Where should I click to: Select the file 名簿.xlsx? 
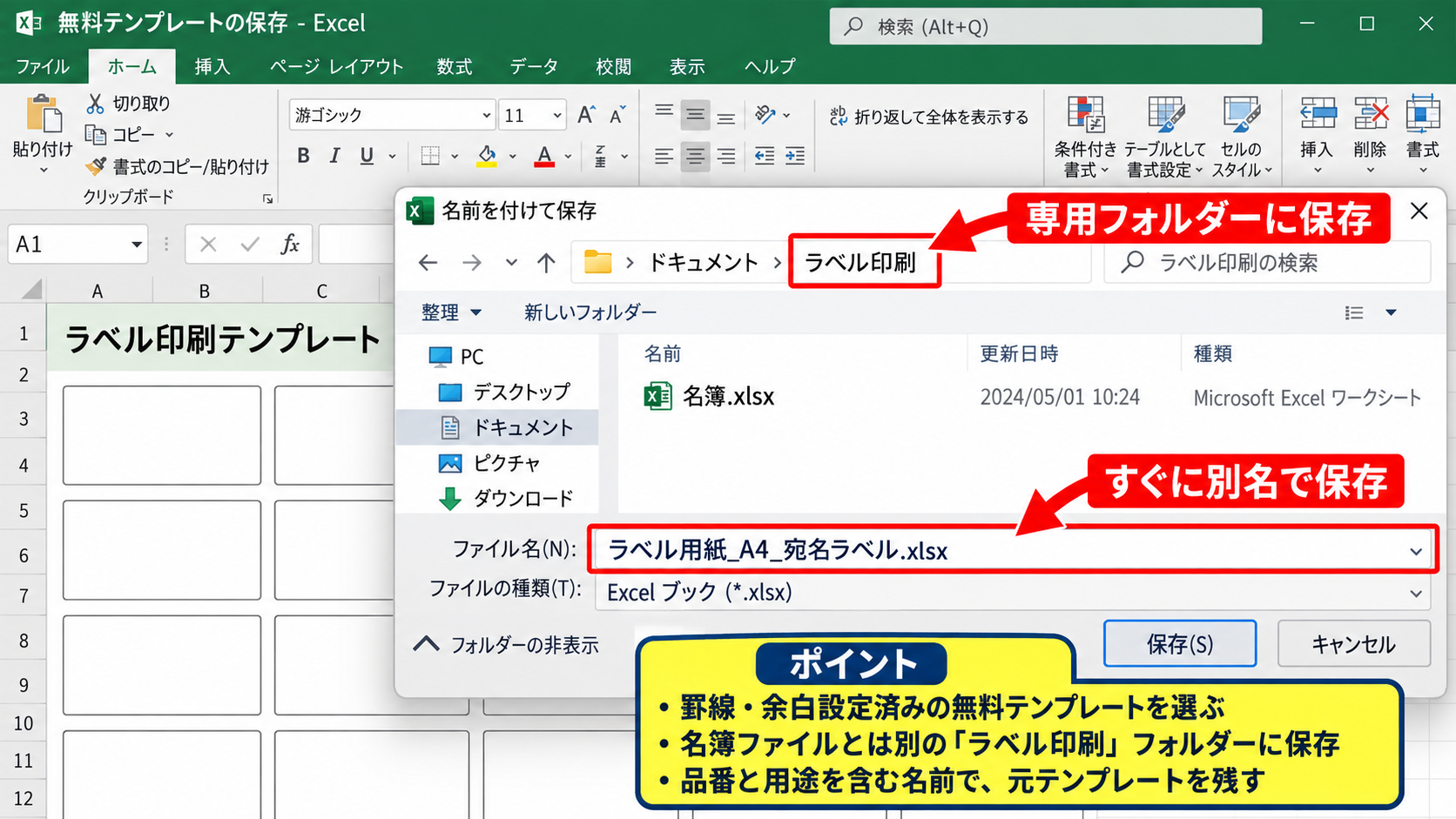tap(709, 397)
